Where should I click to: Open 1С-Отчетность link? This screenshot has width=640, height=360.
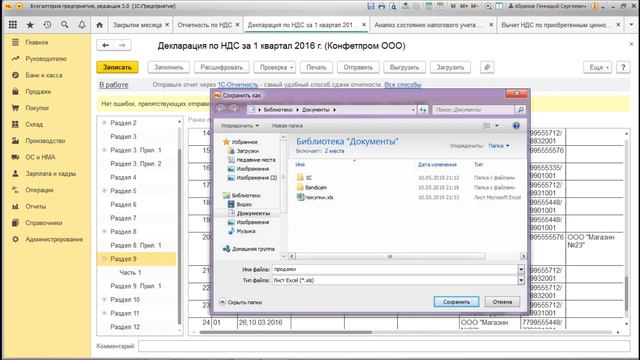[238, 85]
